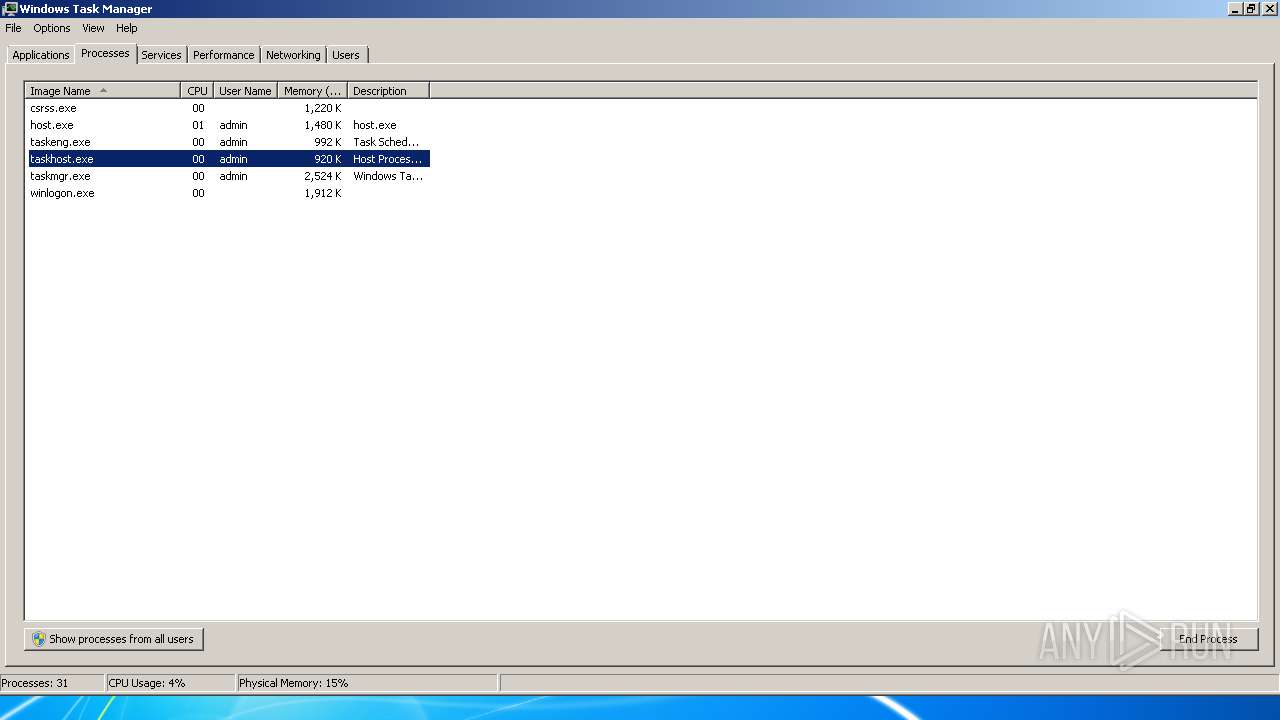
Task: Open the Options menu
Action: [x=52, y=28]
